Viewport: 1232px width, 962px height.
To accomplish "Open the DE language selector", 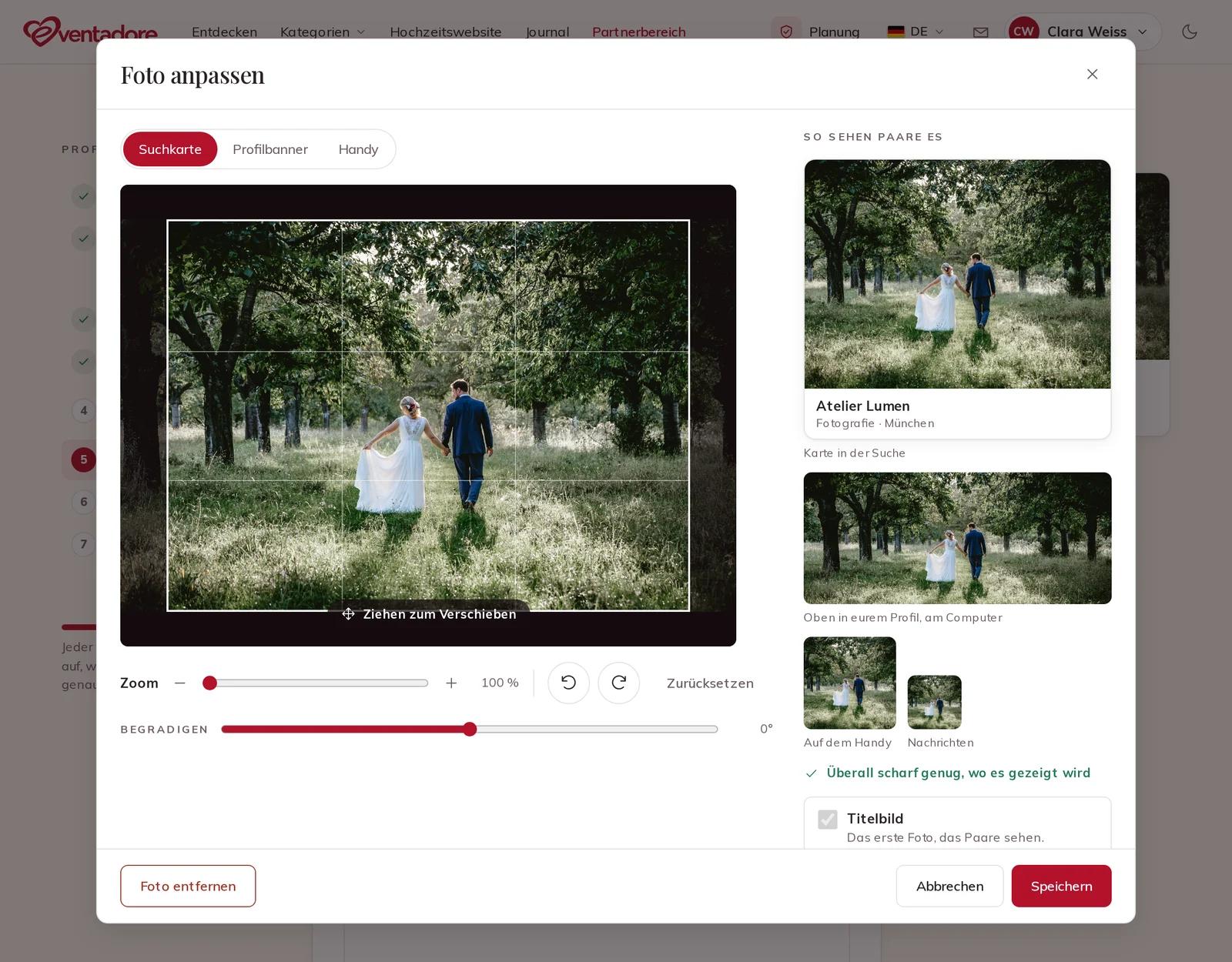I will click(916, 32).
